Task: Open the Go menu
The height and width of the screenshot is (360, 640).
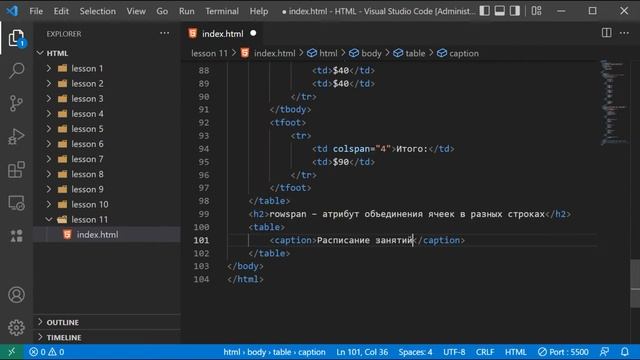Action: [162, 11]
